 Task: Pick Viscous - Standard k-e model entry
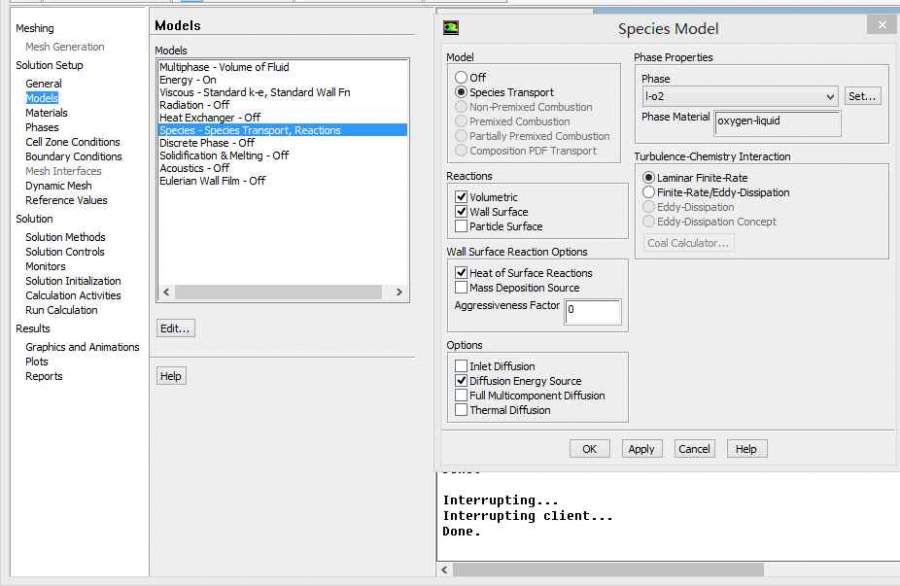(x=254, y=93)
